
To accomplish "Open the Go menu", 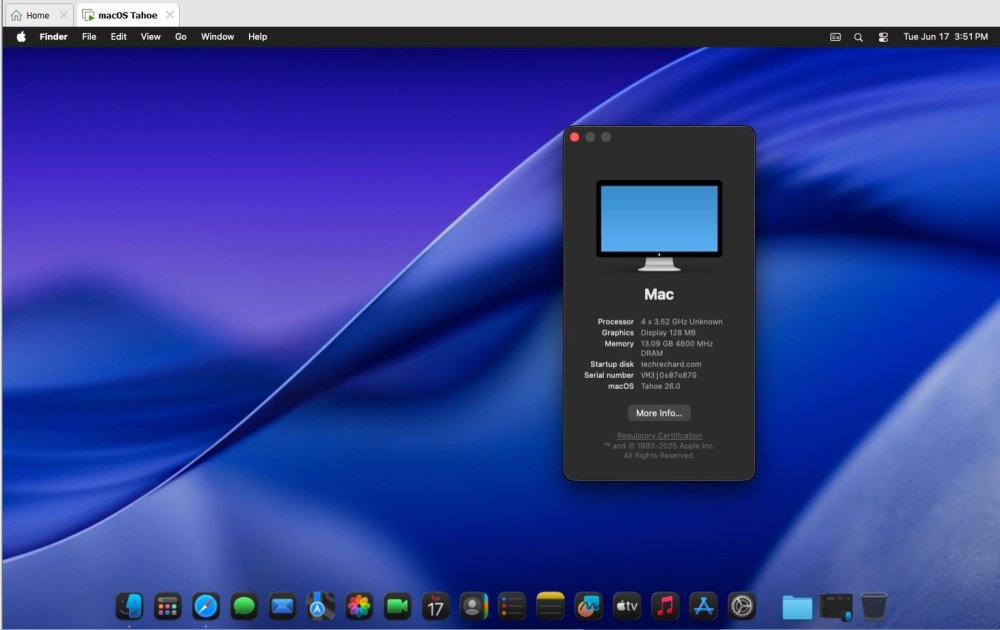I will (181, 37).
